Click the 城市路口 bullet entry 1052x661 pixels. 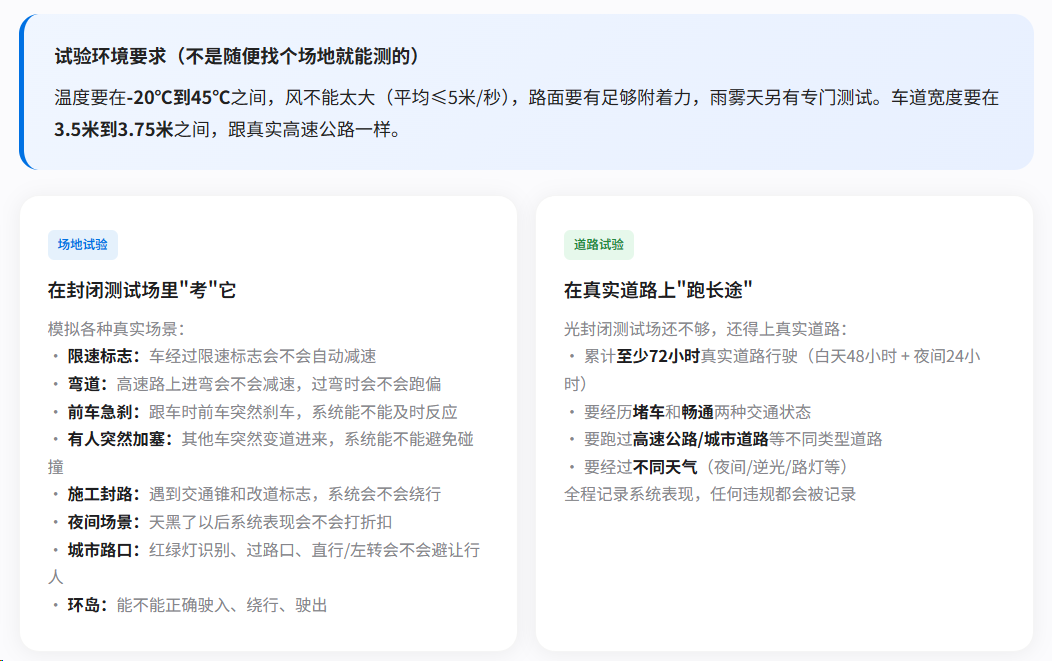click(270, 550)
